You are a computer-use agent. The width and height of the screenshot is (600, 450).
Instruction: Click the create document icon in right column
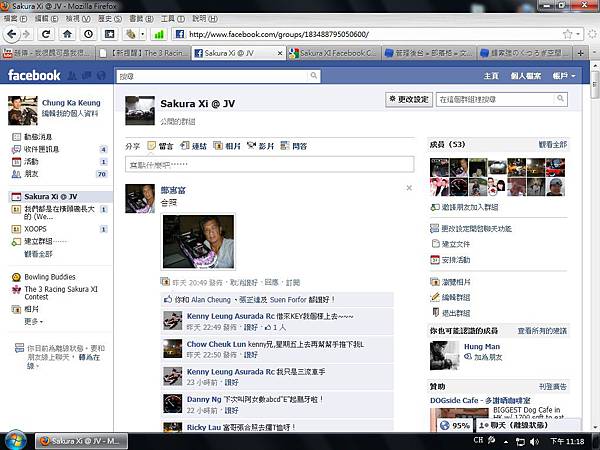point(435,244)
